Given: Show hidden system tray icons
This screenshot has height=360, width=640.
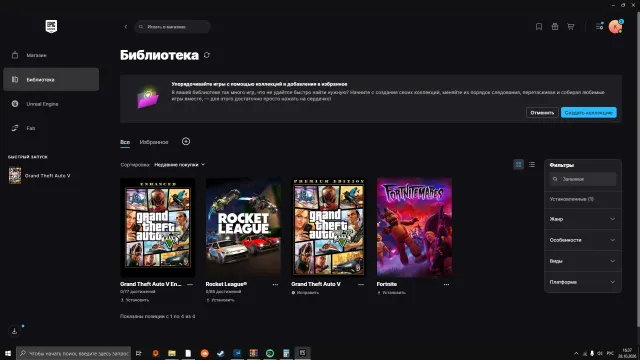Looking at the screenshot, I should pos(576,353).
